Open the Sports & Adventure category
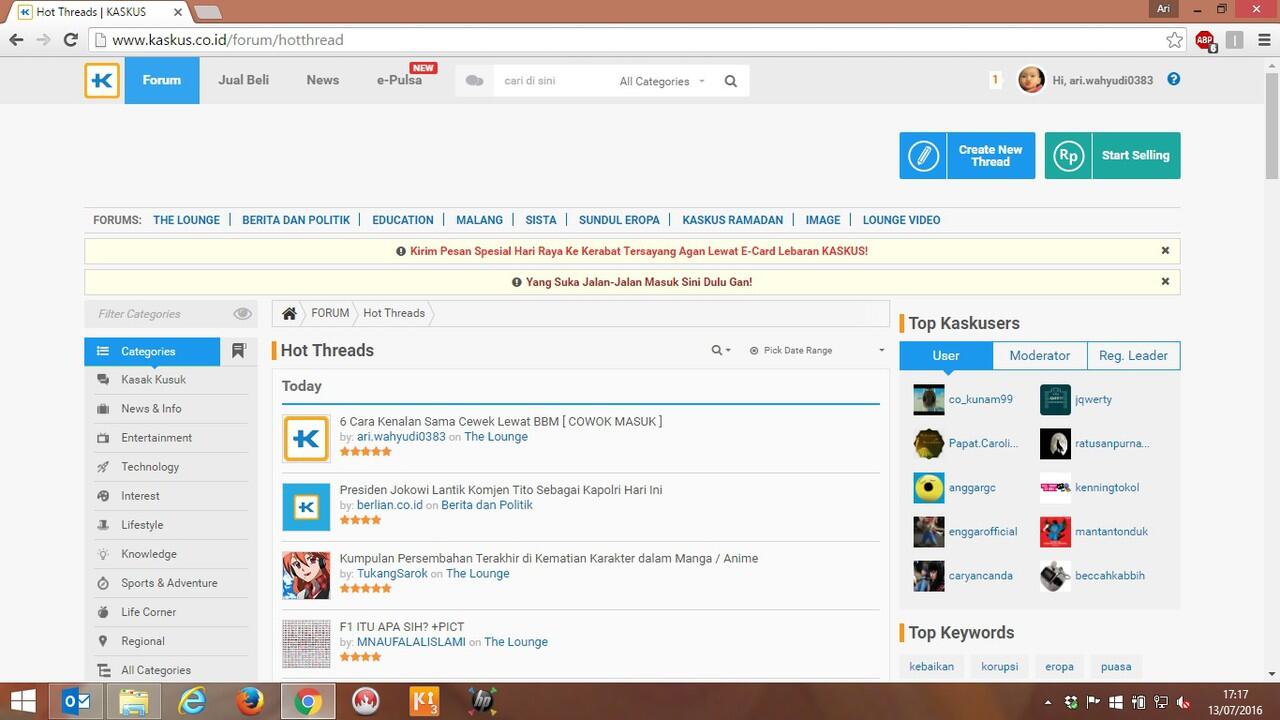The height and width of the screenshot is (720, 1280). [x=169, y=583]
